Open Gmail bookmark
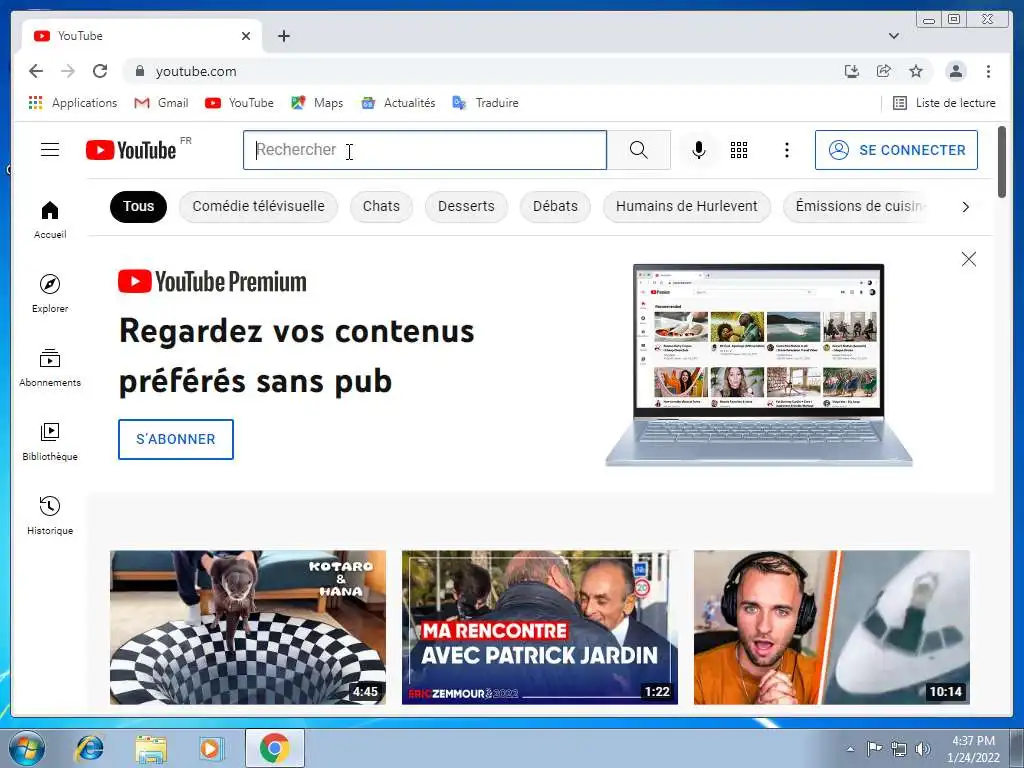Screen dimensions: 1024x768 pyautogui.click(x=161, y=103)
